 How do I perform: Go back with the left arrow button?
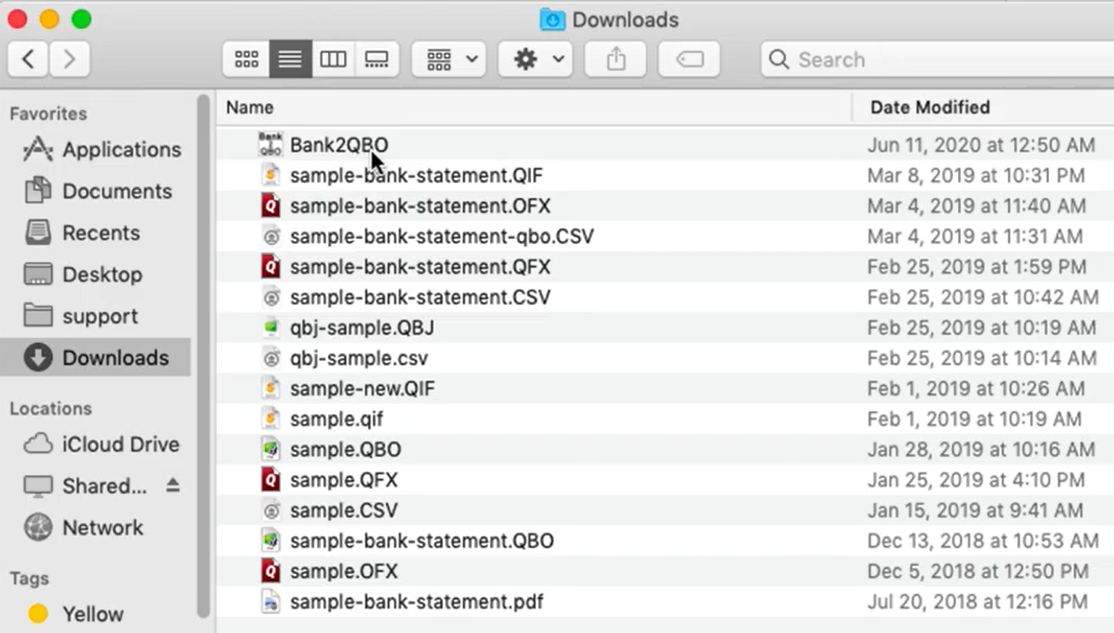coord(28,59)
